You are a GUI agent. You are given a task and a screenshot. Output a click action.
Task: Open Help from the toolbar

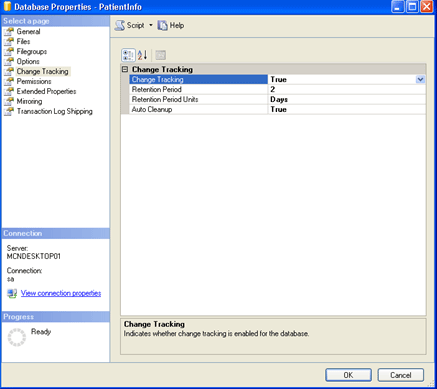[x=171, y=25]
